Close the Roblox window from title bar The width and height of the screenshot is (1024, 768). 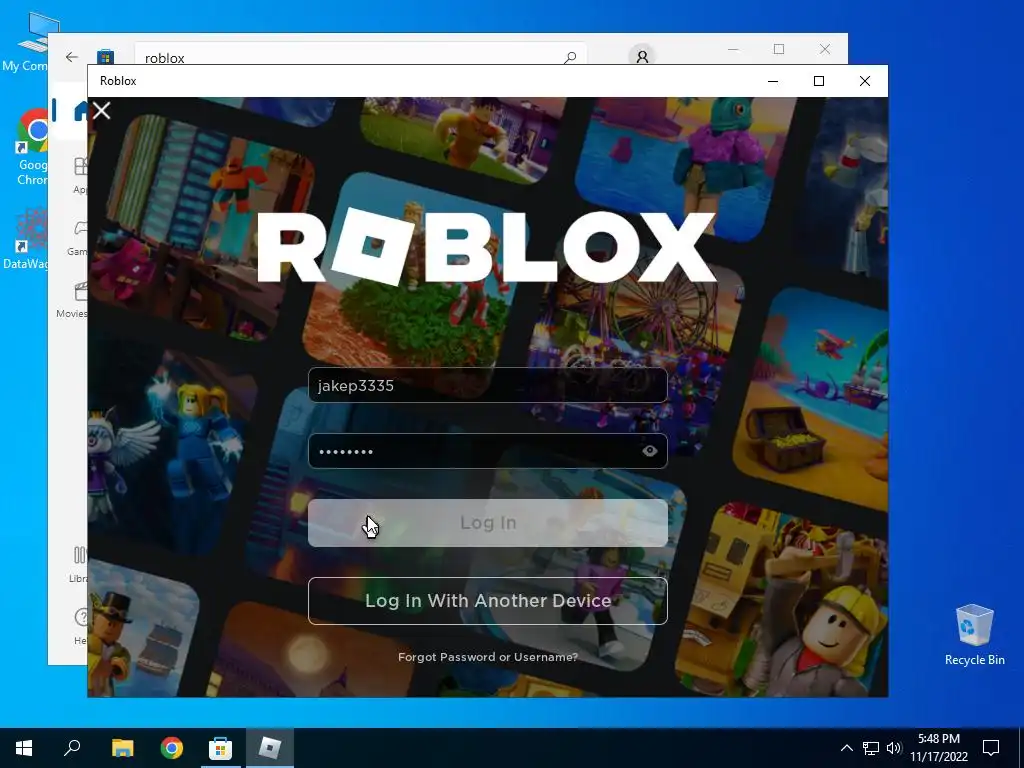pyautogui.click(x=865, y=81)
